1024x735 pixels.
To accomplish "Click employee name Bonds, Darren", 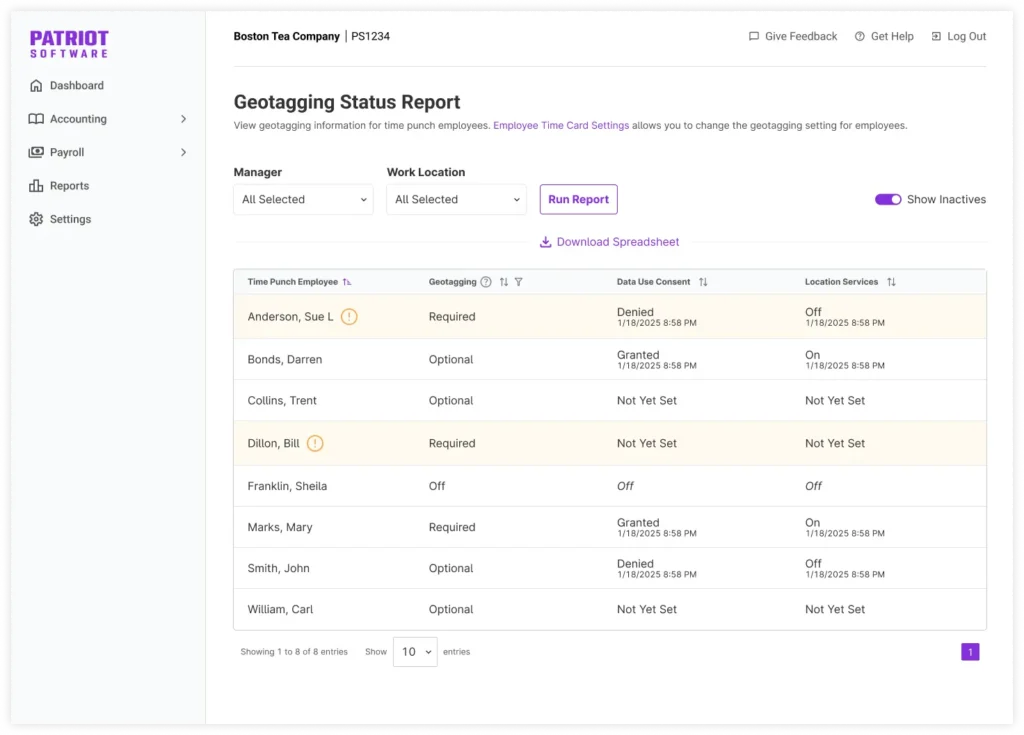I will pos(285,359).
